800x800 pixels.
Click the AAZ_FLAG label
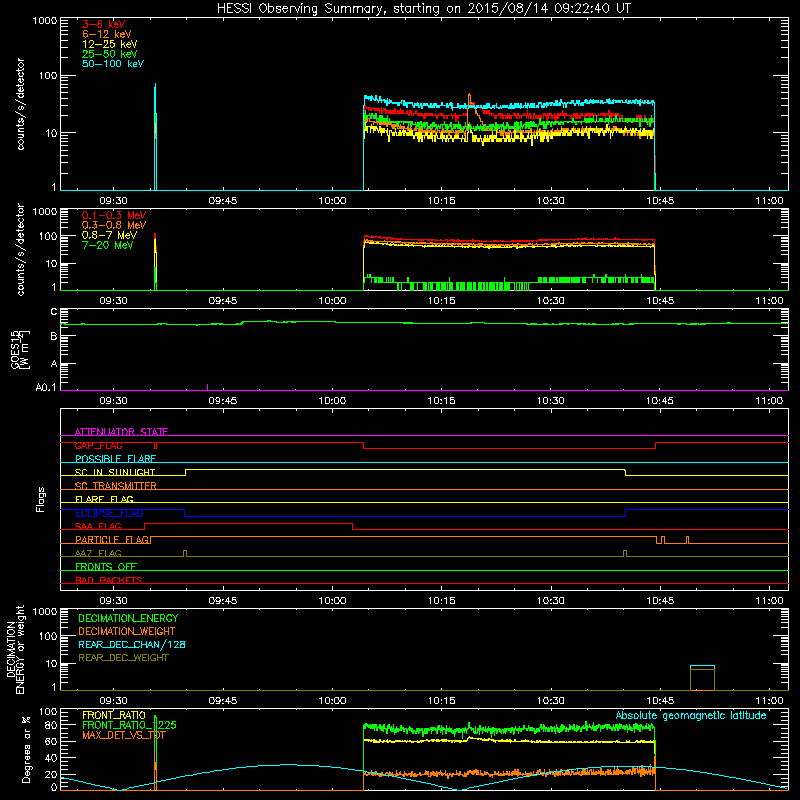98,553
